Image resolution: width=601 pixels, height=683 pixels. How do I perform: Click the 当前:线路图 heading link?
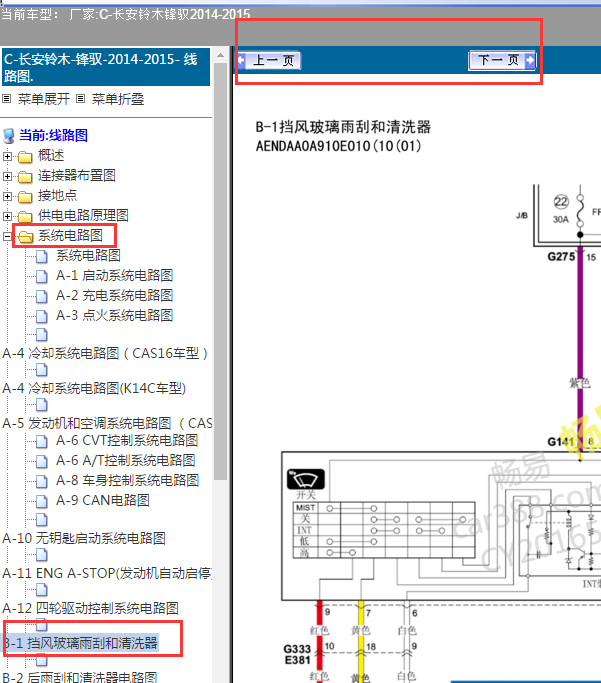pyautogui.click(x=53, y=135)
